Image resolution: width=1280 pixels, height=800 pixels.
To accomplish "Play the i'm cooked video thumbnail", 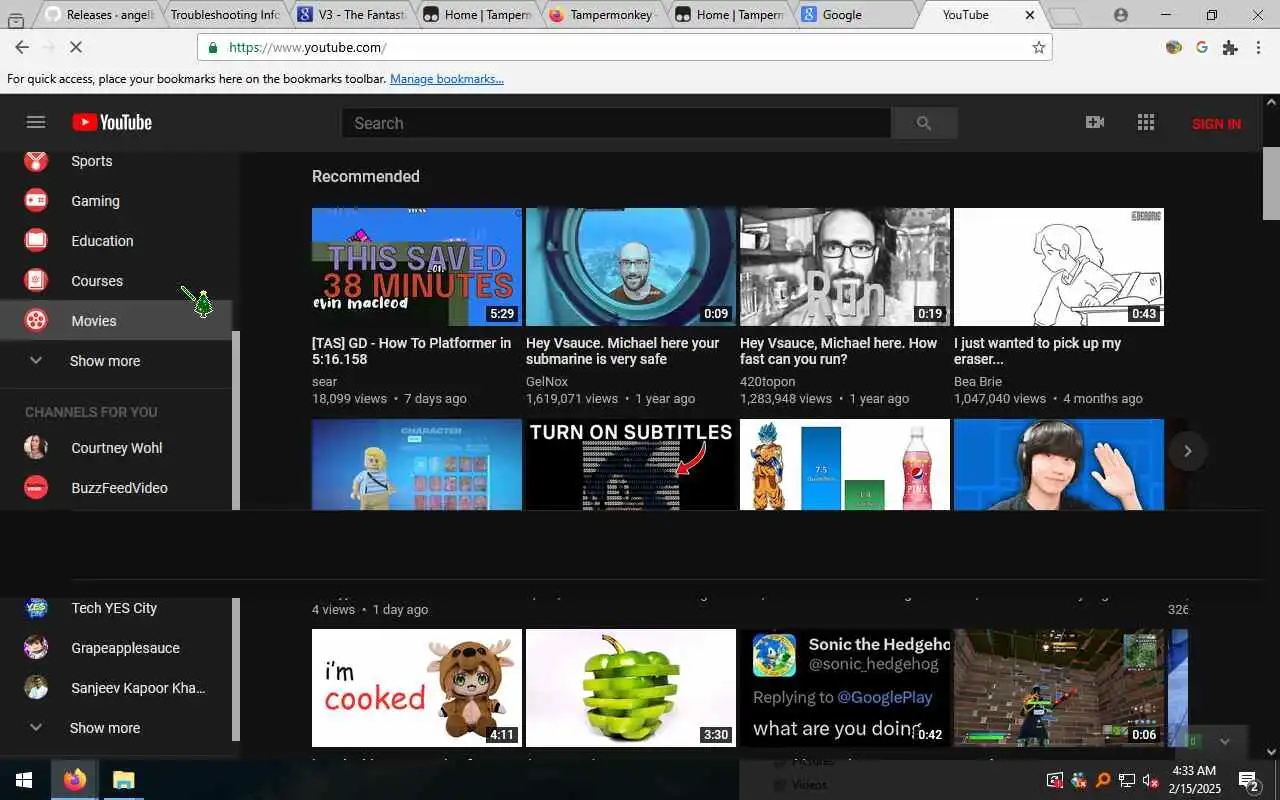I will pyautogui.click(x=417, y=688).
